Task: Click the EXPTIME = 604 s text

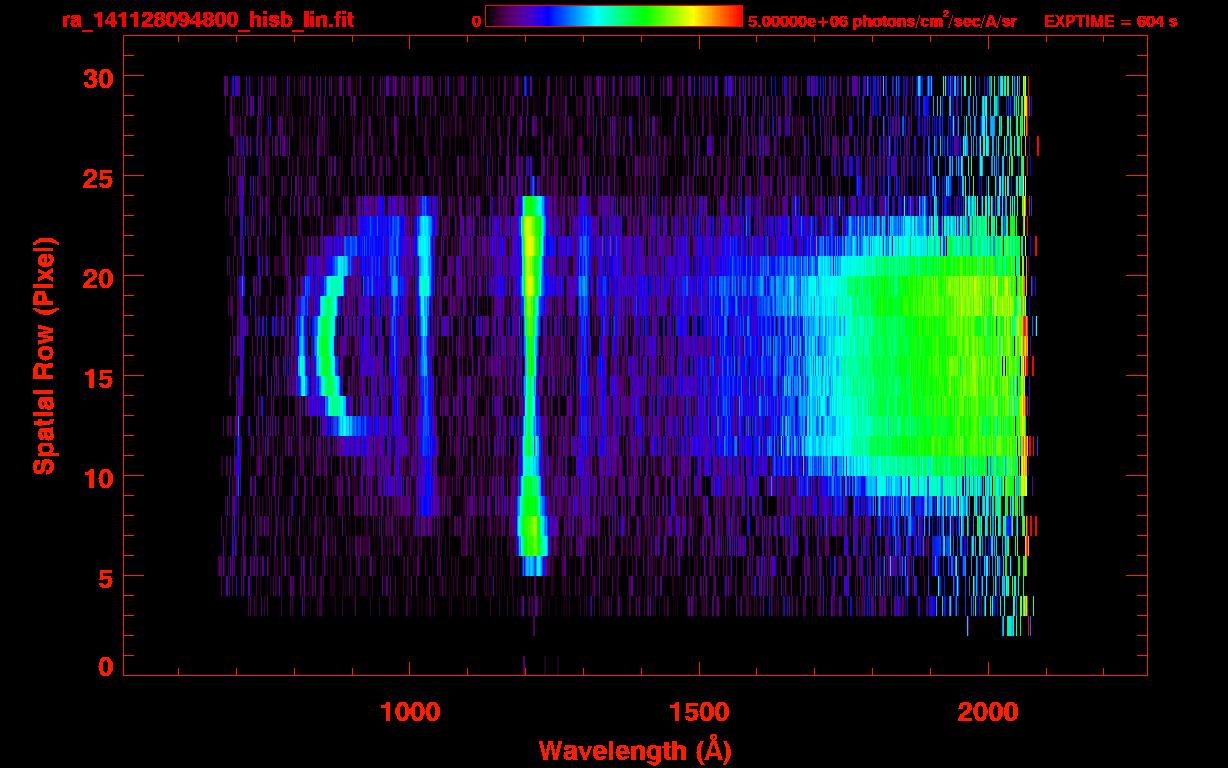Action: 1110,21
